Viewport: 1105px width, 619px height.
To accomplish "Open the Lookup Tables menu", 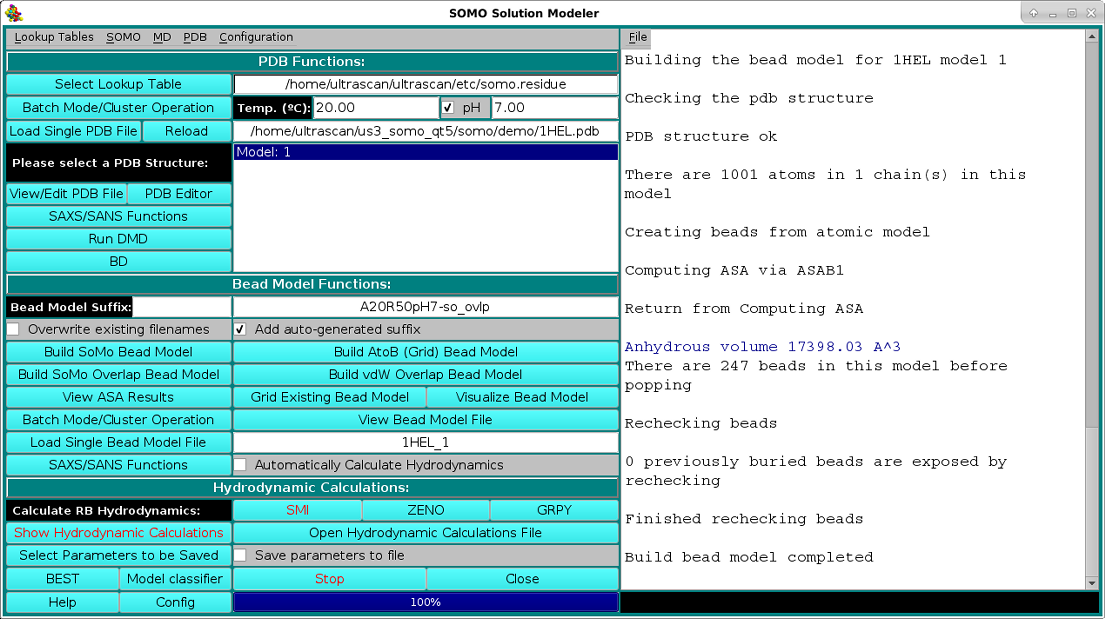I will (x=54, y=37).
